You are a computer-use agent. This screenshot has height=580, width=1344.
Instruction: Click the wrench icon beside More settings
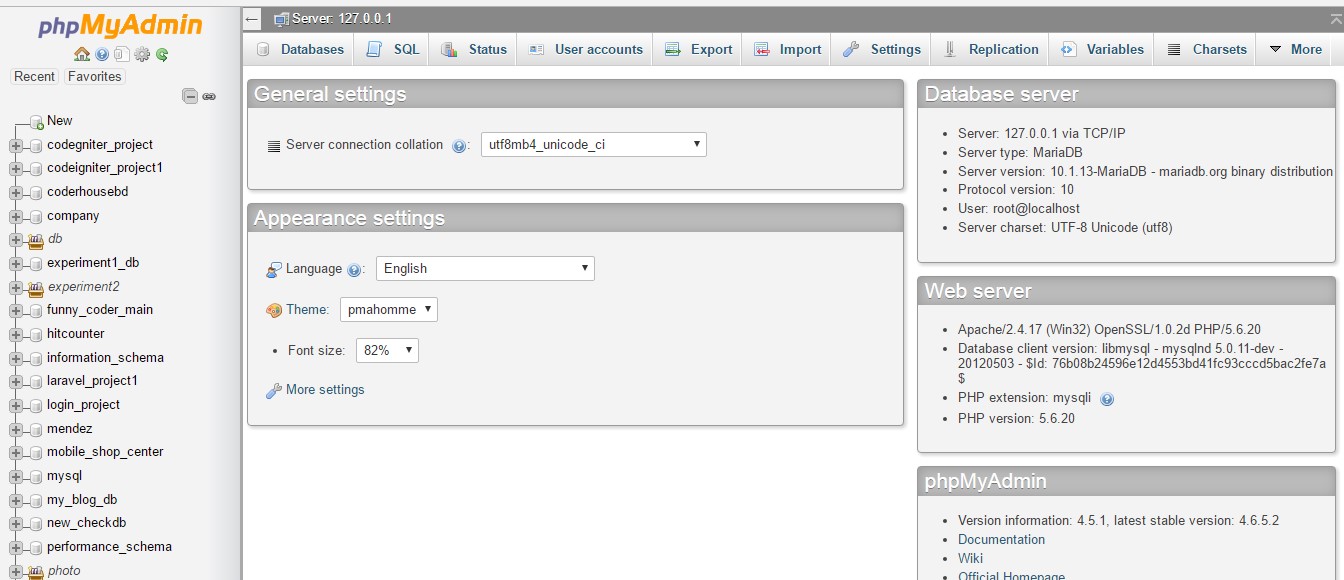click(273, 390)
